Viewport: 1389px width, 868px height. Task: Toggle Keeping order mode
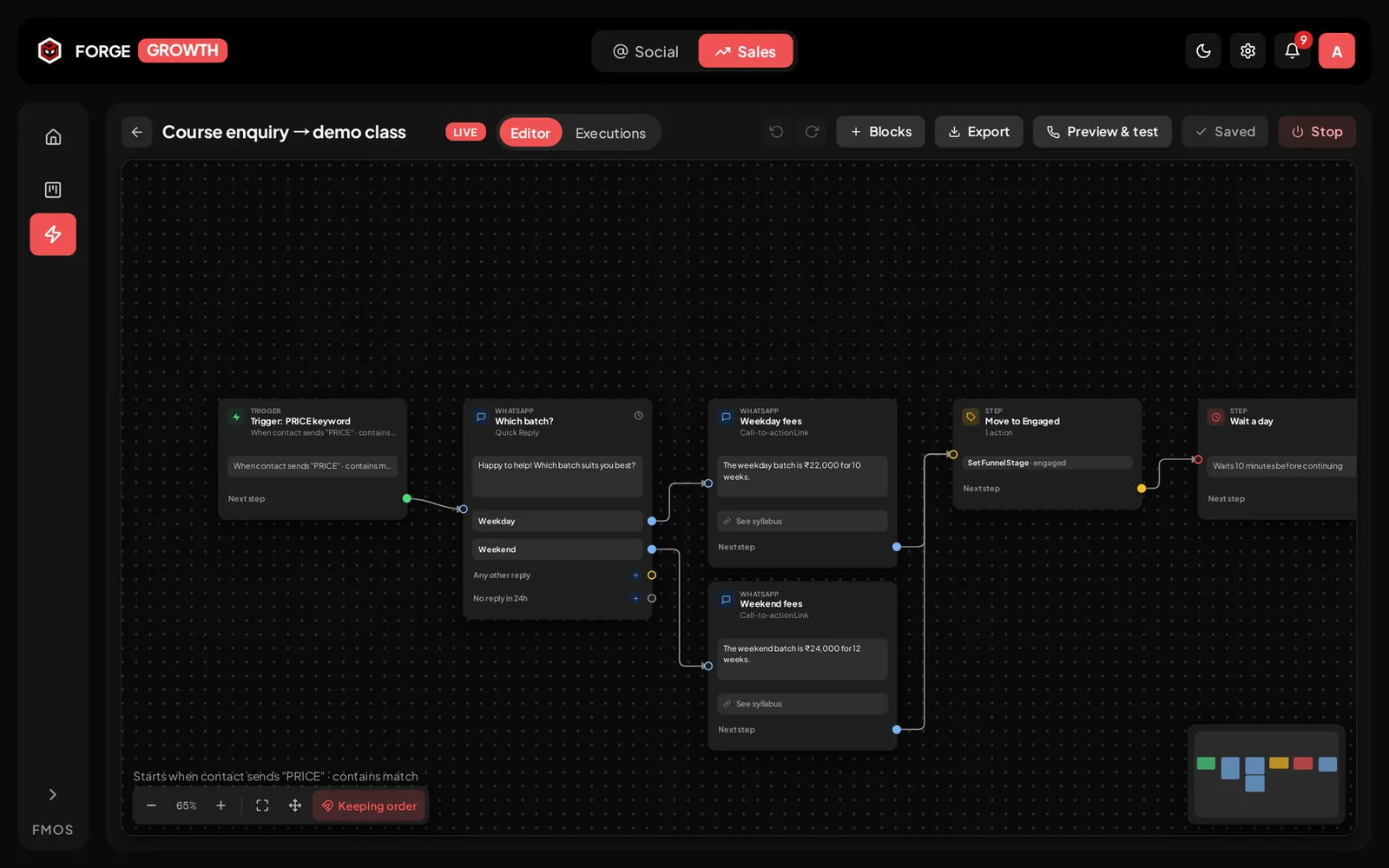coord(369,806)
